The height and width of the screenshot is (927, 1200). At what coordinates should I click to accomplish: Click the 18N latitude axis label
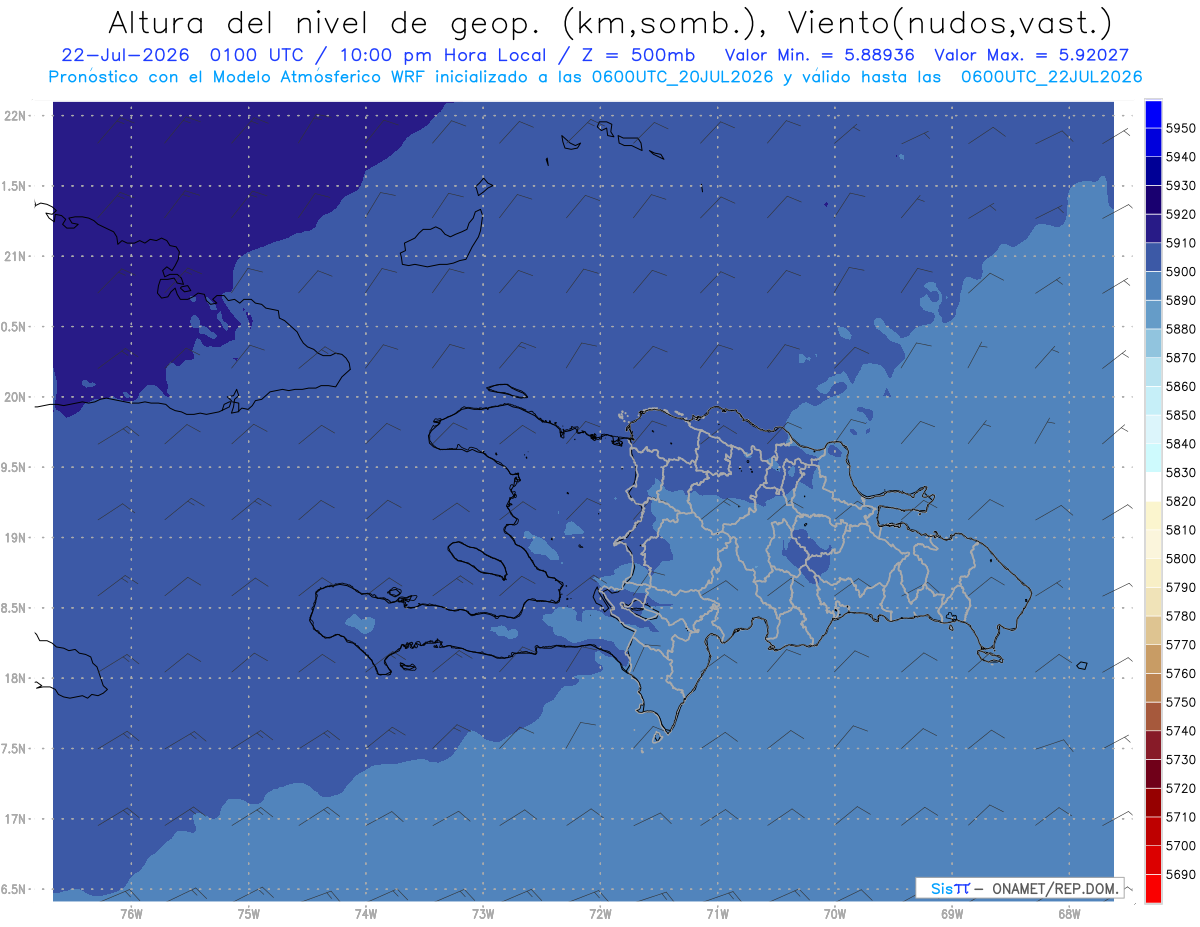(x=14, y=678)
